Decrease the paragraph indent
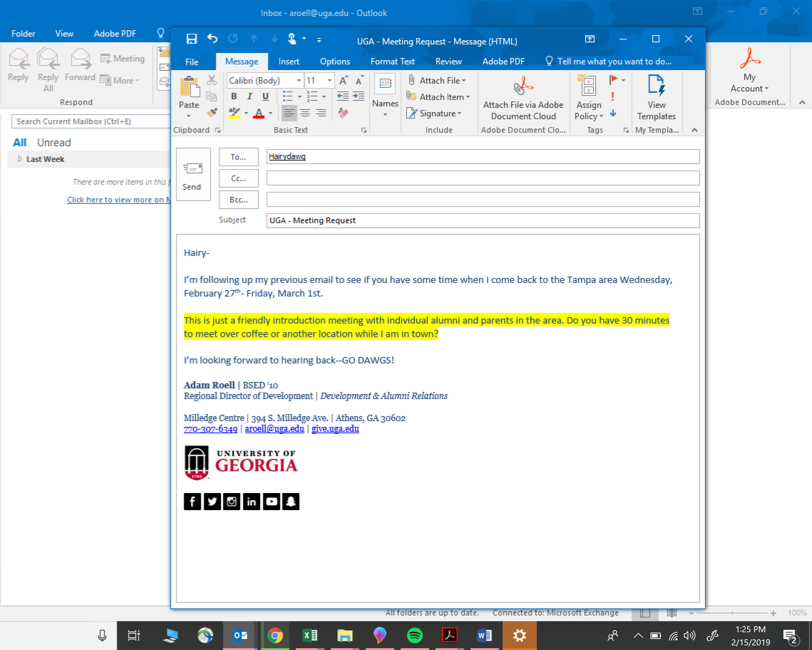The width and height of the screenshot is (812, 650). tap(342, 96)
